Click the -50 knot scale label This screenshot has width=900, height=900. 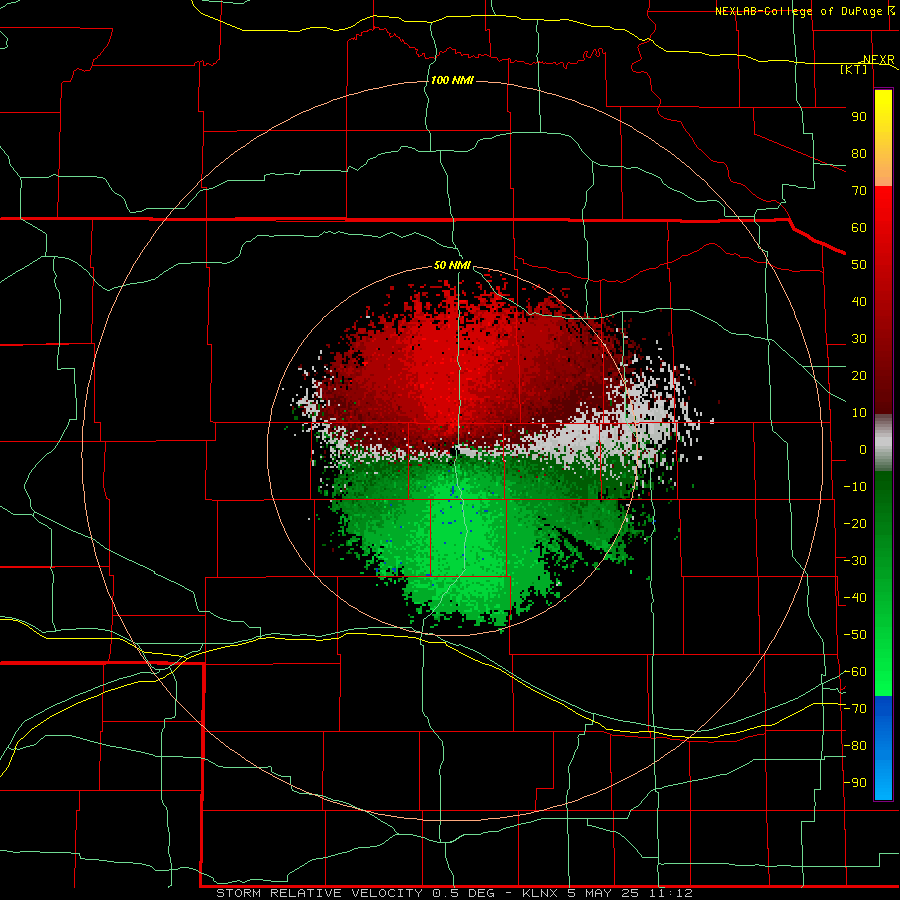855,635
